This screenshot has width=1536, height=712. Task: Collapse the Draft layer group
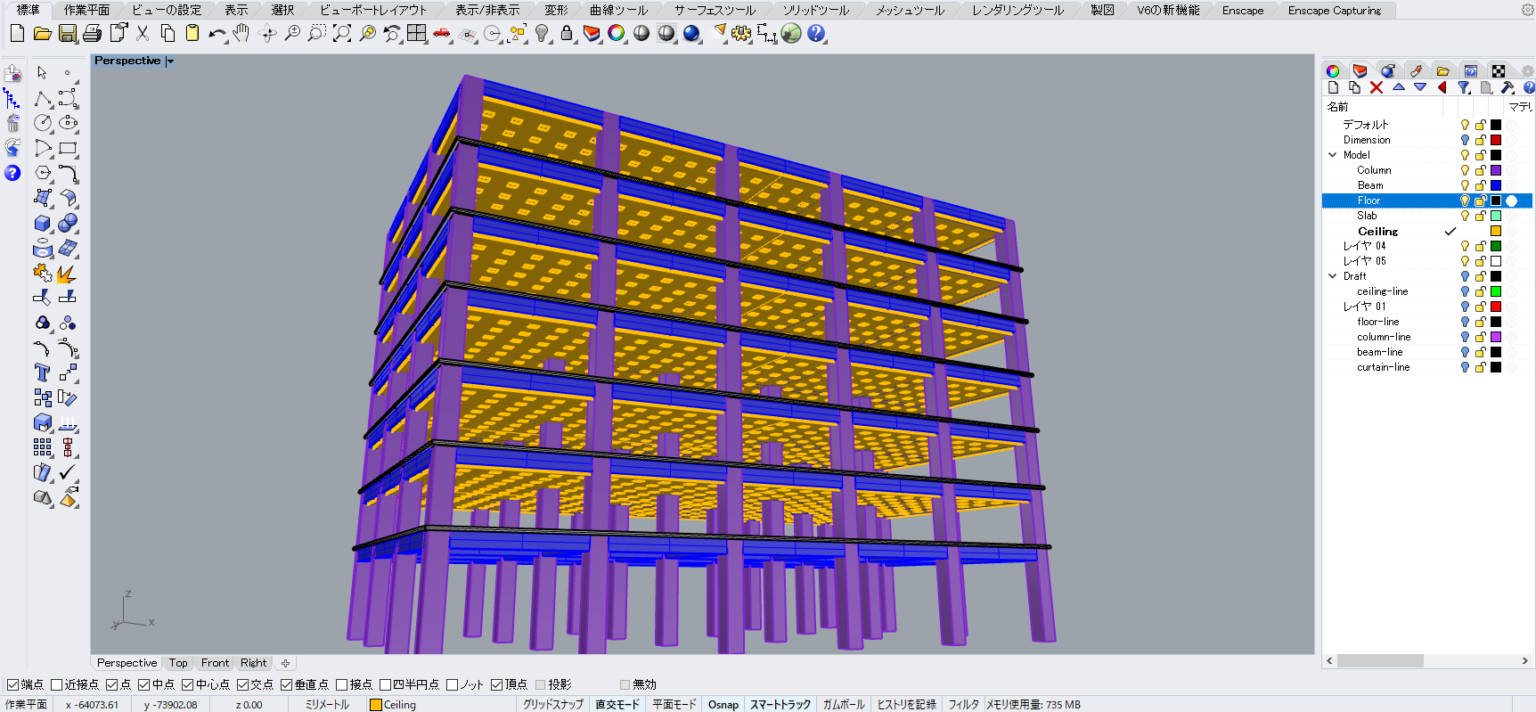[x=1332, y=276]
